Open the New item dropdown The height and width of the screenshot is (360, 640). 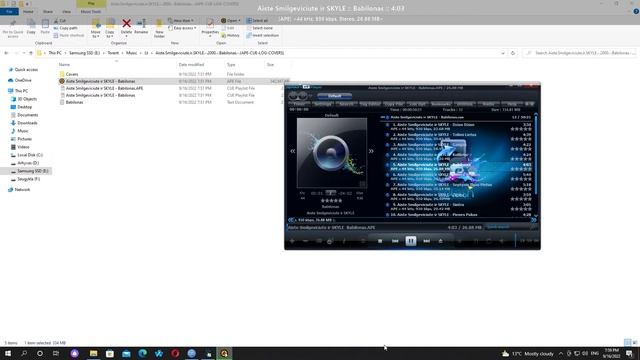click(181, 20)
